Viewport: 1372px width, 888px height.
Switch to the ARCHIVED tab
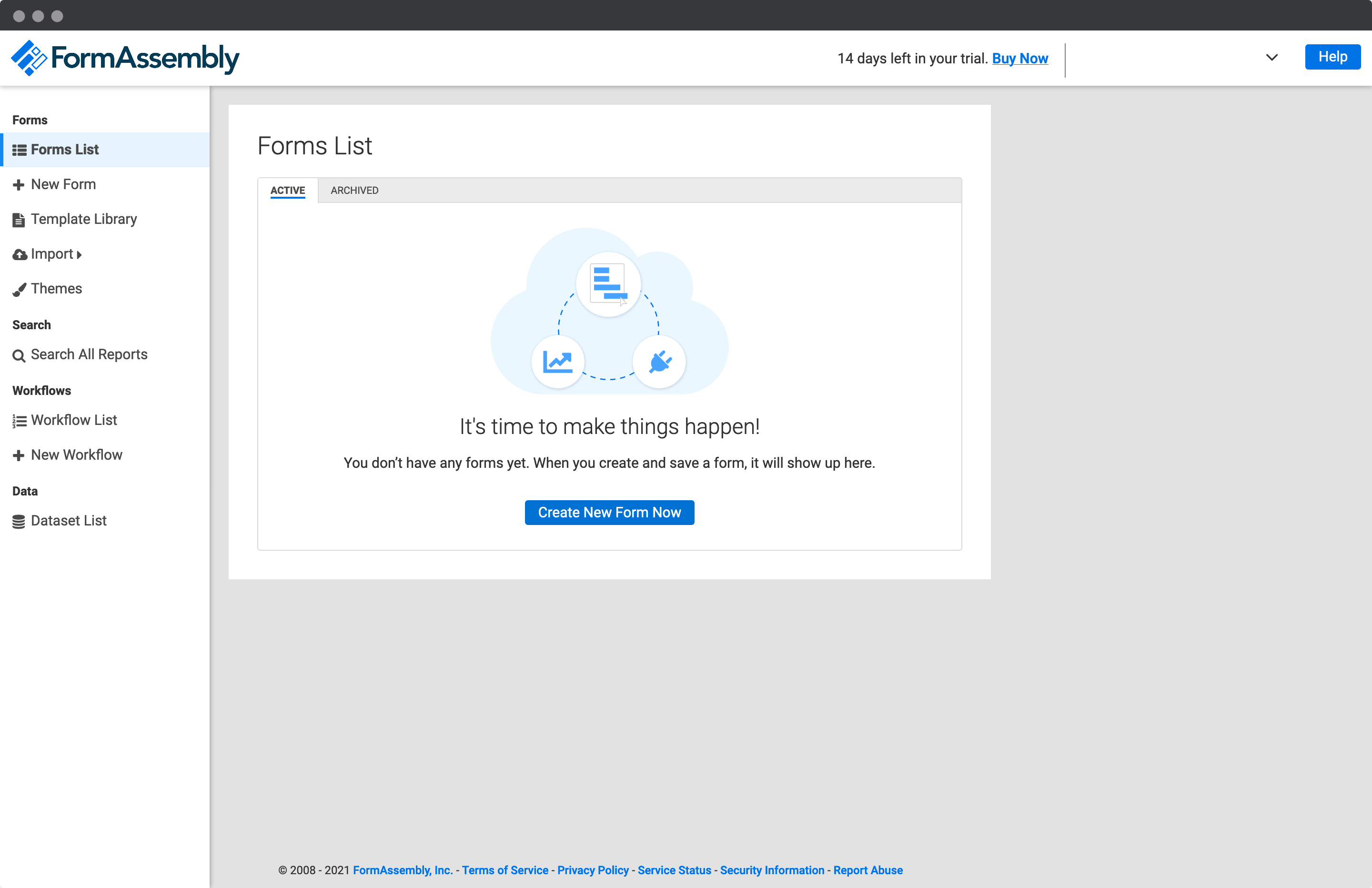(x=354, y=190)
